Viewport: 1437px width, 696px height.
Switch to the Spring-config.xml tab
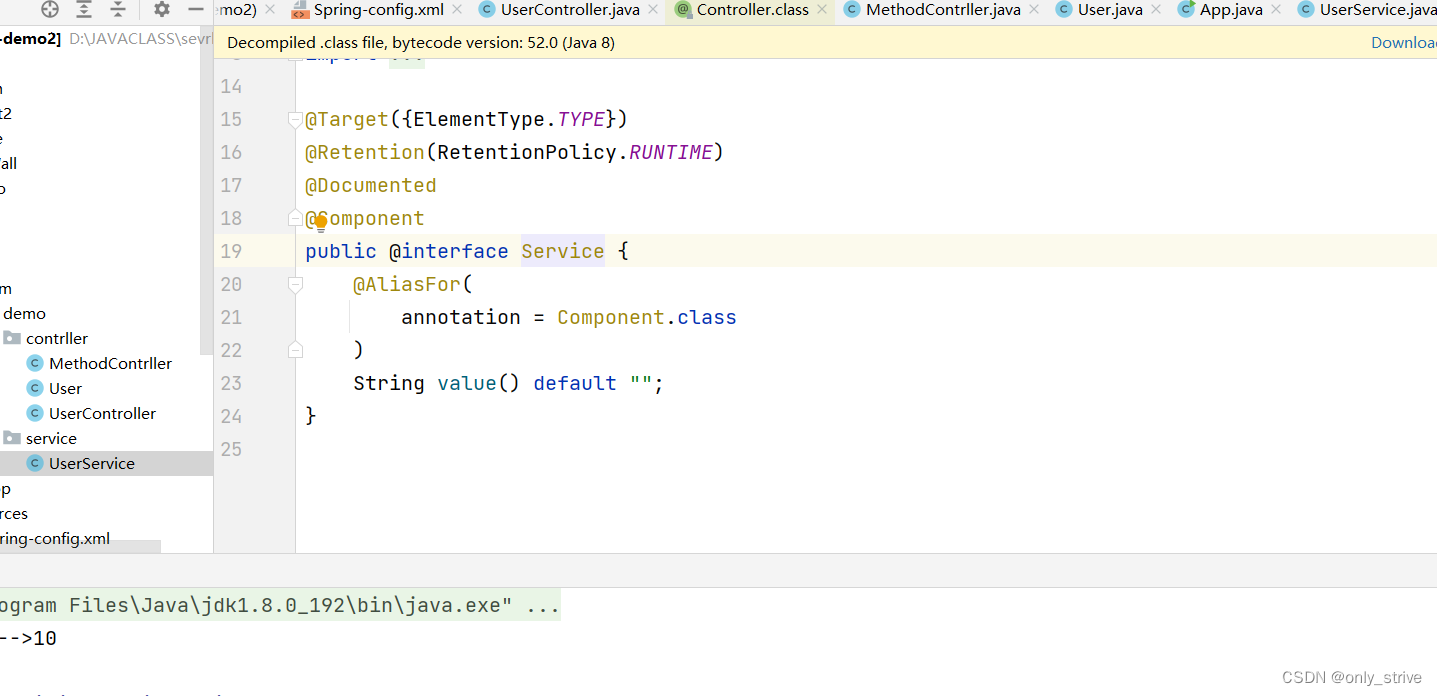378,10
